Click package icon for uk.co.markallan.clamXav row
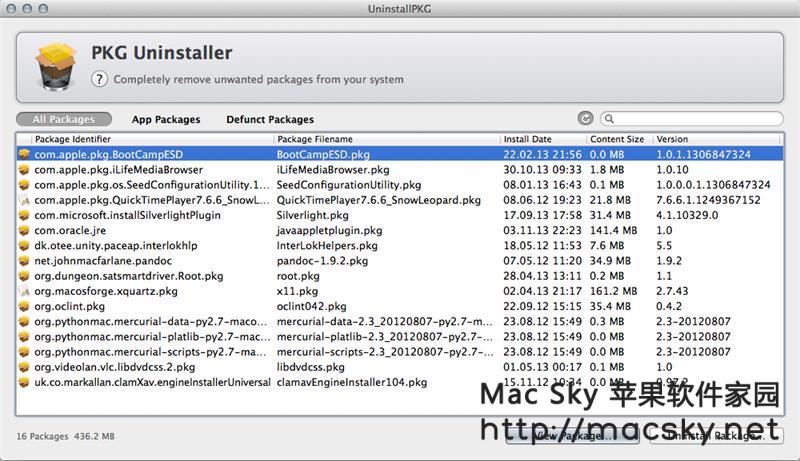This screenshot has width=800, height=461. click(24, 382)
